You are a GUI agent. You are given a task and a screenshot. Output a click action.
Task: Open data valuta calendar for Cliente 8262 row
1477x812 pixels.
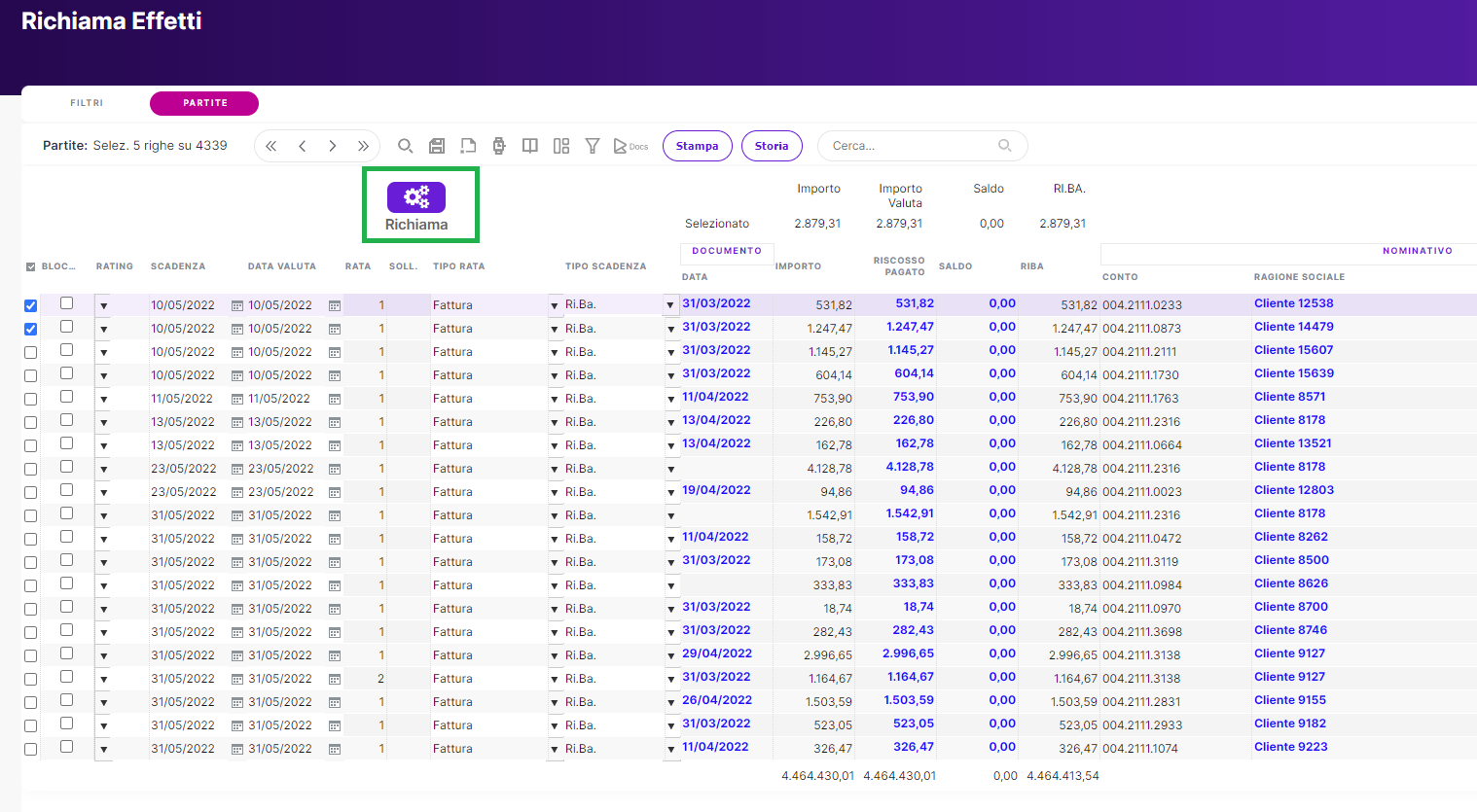point(335,539)
